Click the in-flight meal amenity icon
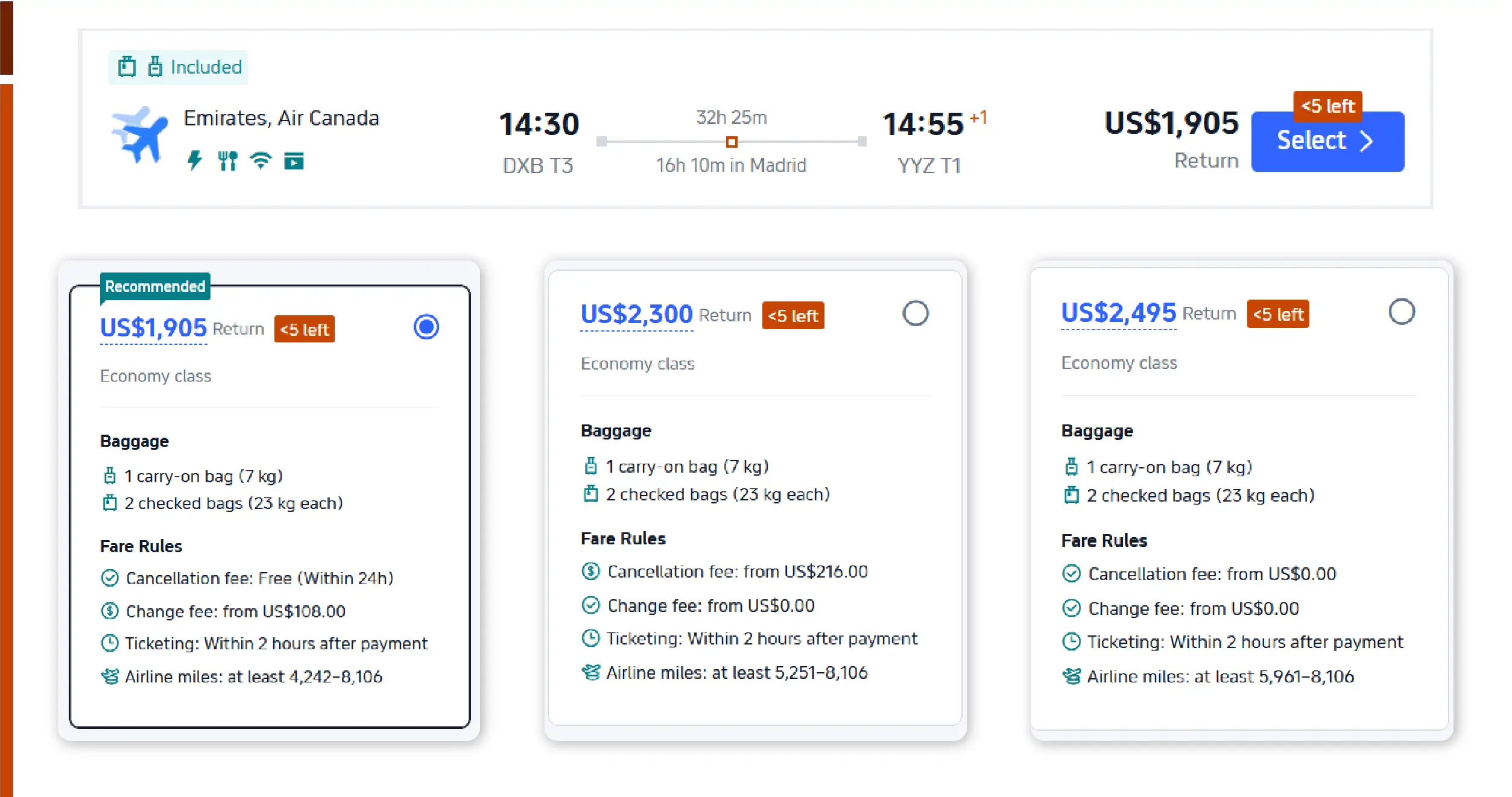This screenshot has height=797, width=1512. (x=227, y=160)
